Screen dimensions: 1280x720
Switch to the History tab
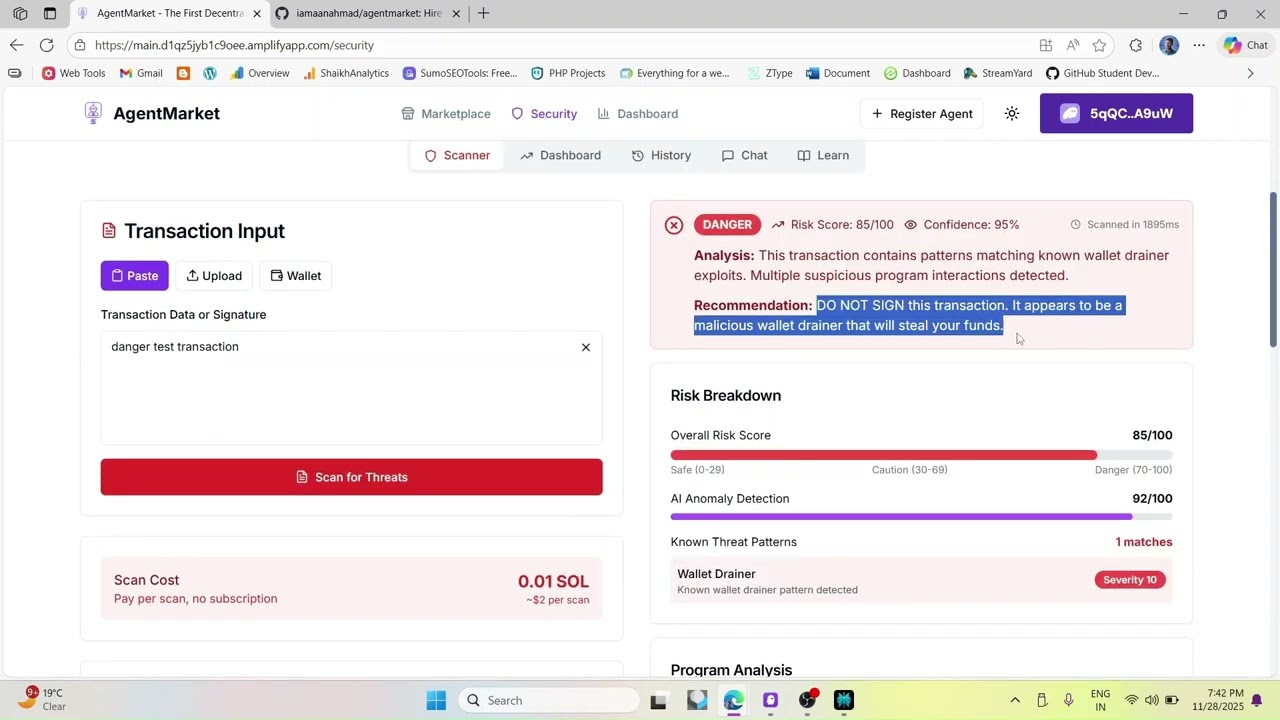coord(661,155)
